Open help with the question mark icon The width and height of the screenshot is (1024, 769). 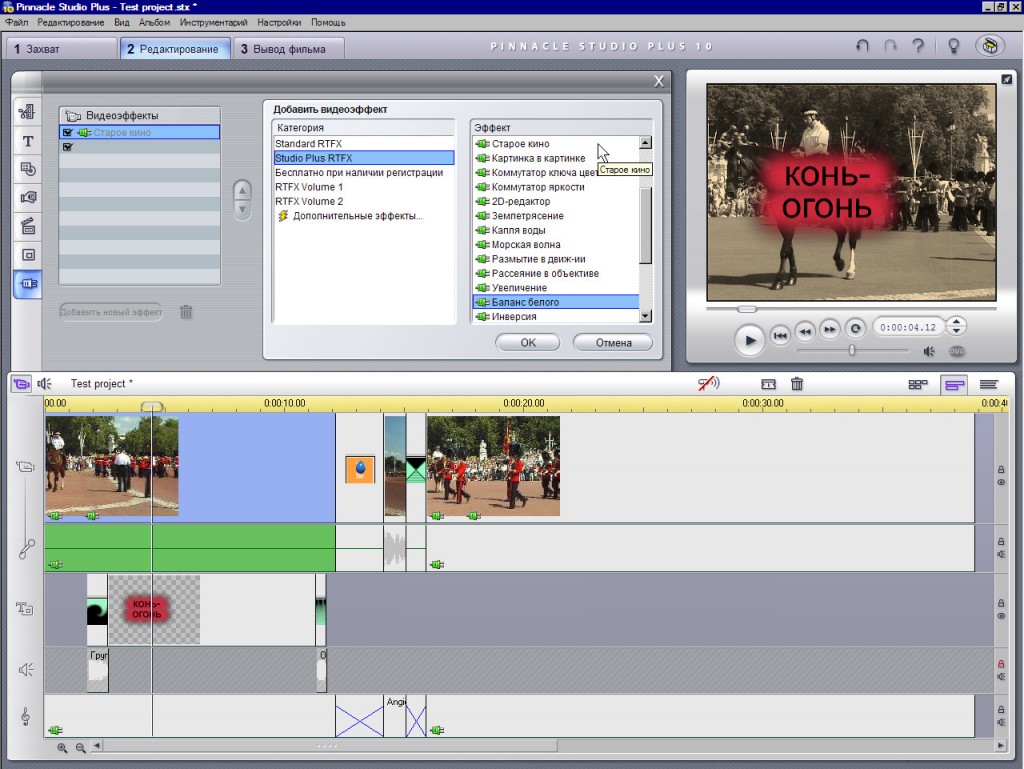(x=918, y=46)
